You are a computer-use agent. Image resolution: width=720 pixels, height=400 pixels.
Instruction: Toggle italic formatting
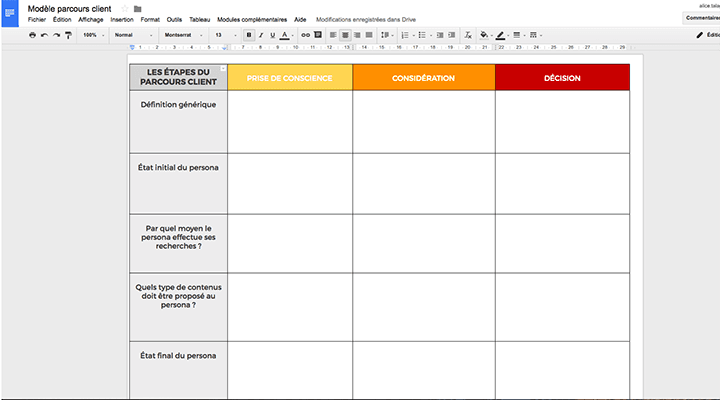point(261,35)
